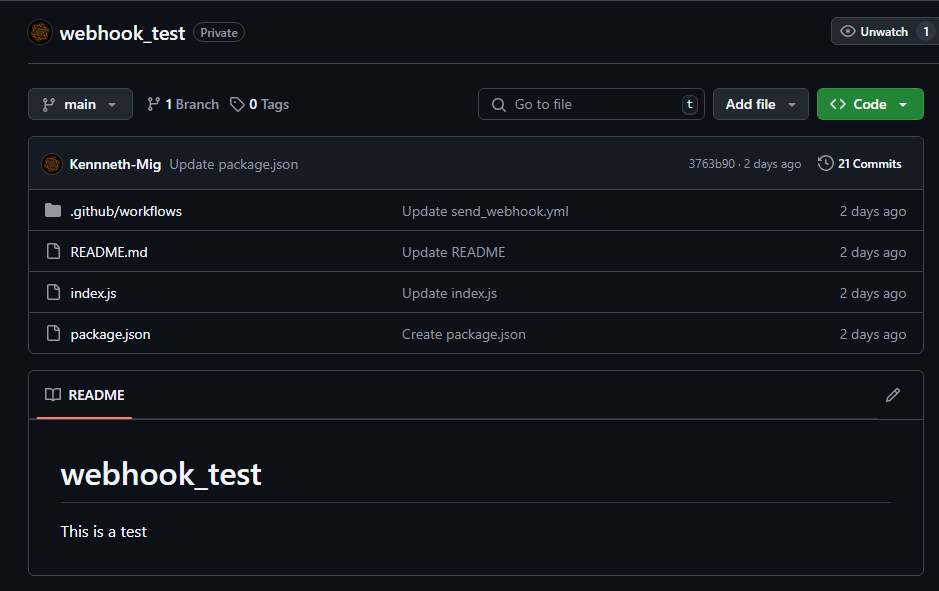Open the Kennneth-Mig profile link

(x=115, y=164)
